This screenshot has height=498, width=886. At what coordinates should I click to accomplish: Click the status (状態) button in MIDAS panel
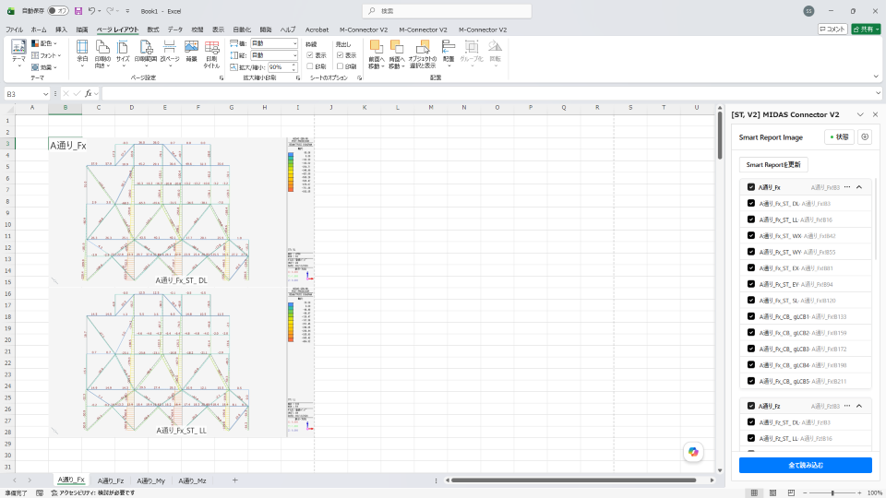(x=839, y=137)
